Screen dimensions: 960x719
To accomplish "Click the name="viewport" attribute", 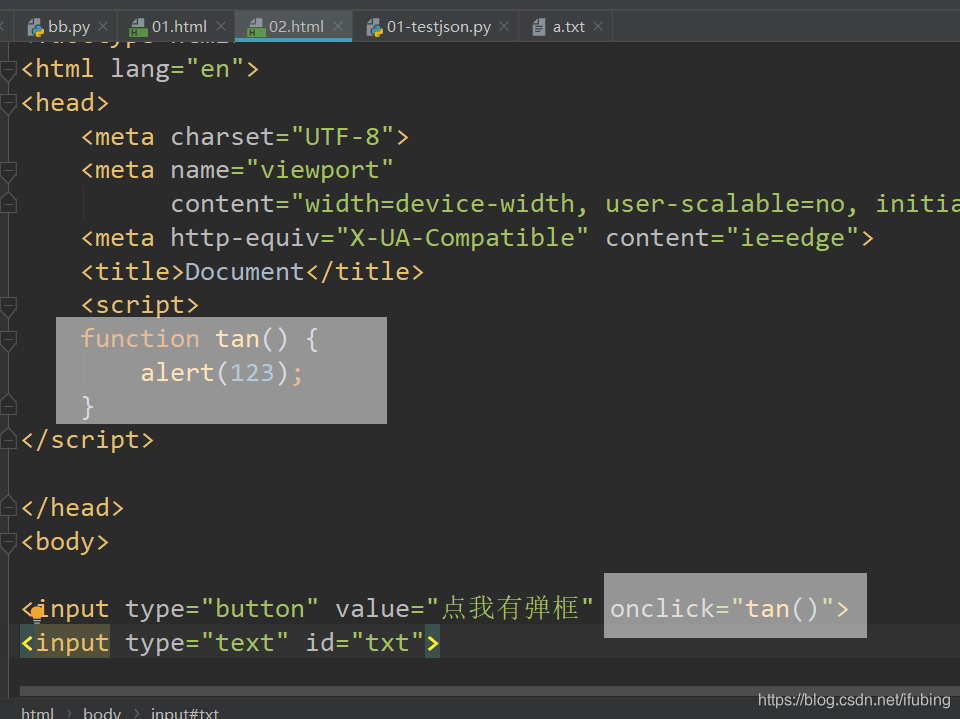I will point(282,170).
